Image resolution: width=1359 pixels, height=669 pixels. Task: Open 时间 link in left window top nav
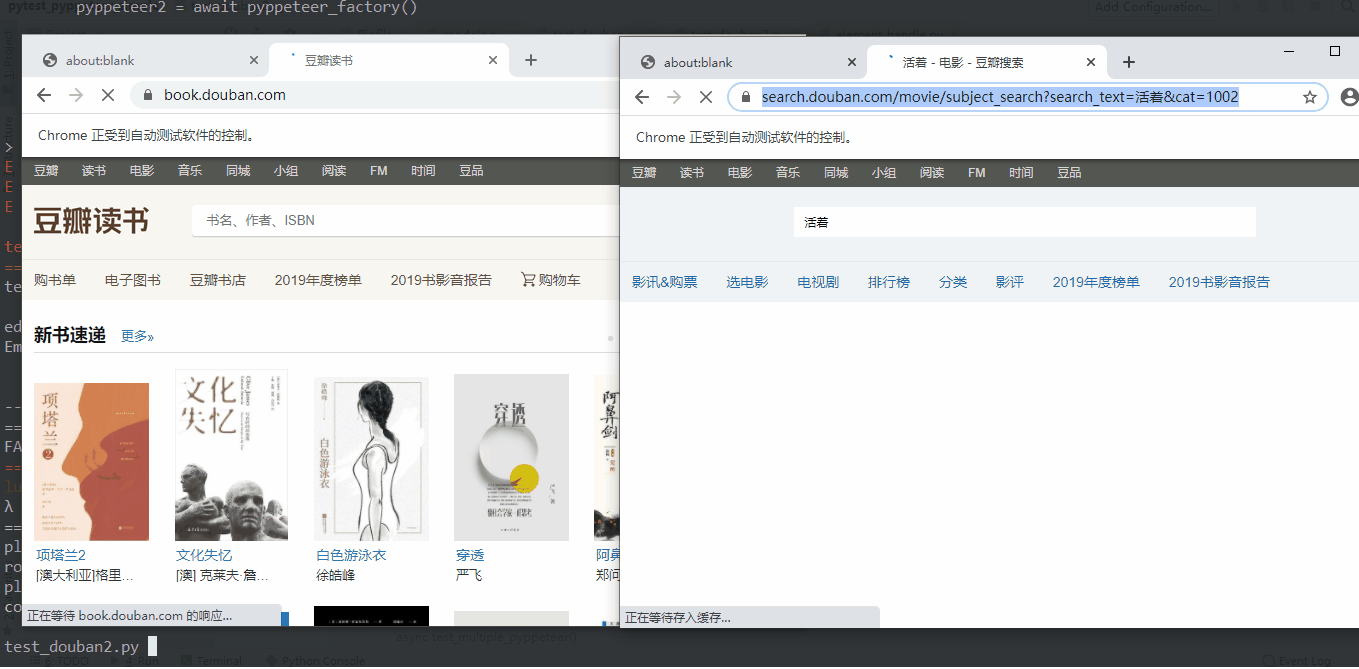[x=423, y=171]
